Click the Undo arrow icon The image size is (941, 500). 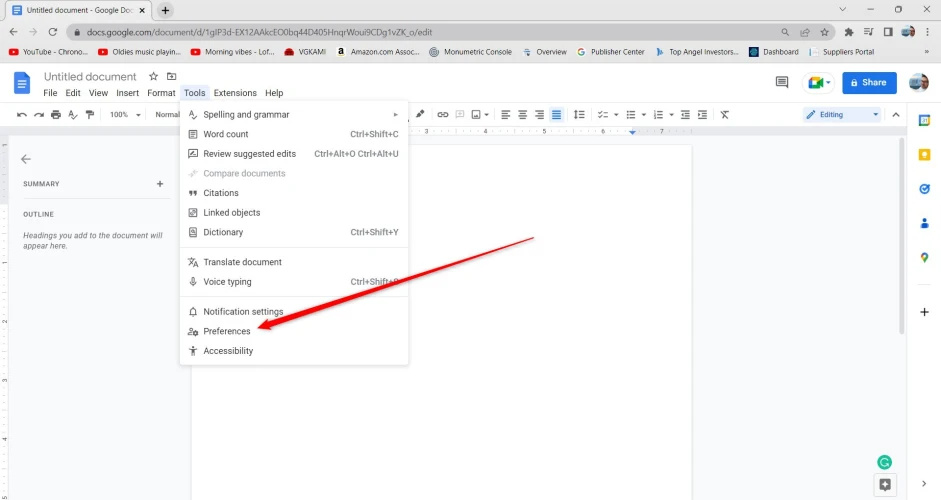tap(21, 115)
